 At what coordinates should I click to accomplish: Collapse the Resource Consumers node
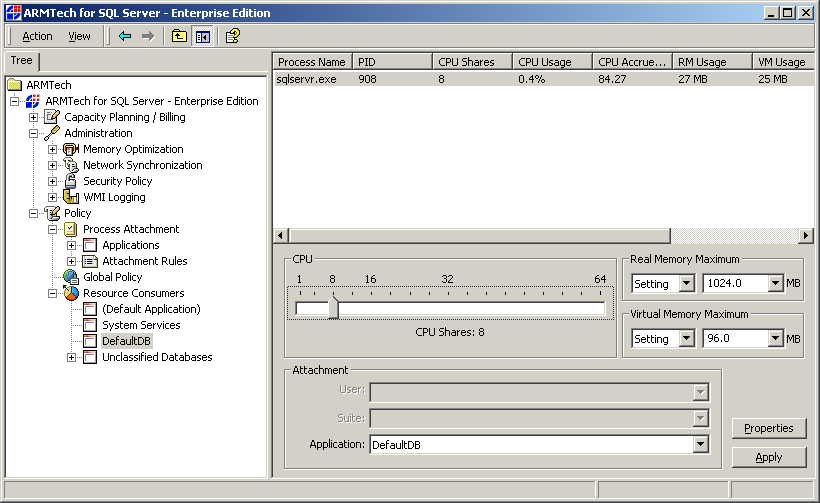pyautogui.click(x=52, y=293)
